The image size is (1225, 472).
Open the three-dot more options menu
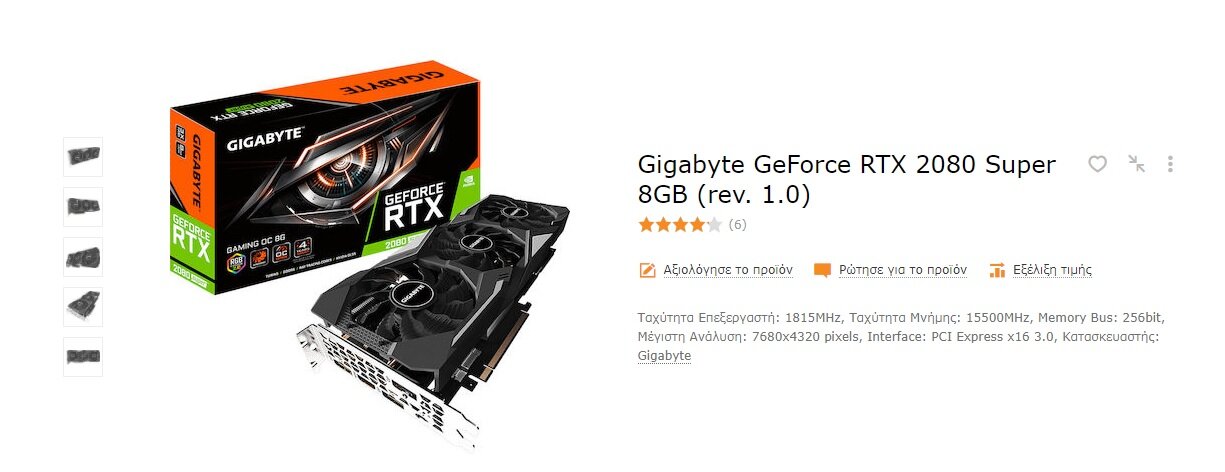coord(1170,164)
